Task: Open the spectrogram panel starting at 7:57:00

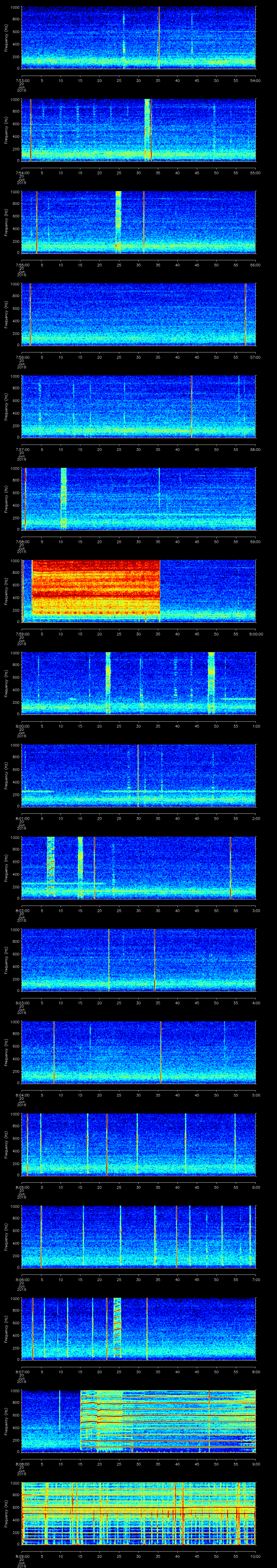Action: tap(138, 407)
